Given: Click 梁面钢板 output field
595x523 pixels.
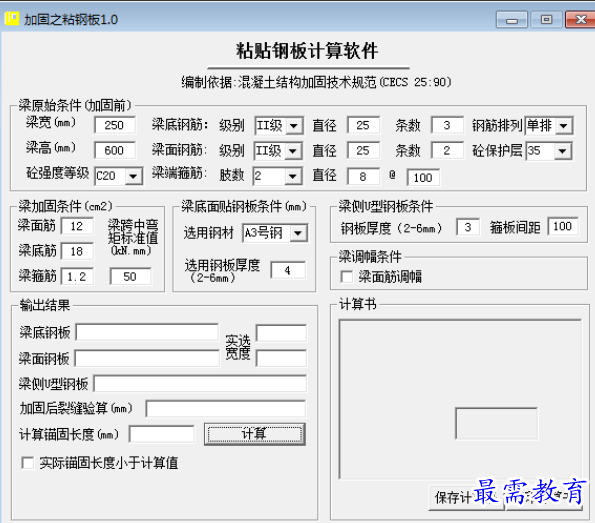Looking at the screenshot, I should 147,358.
